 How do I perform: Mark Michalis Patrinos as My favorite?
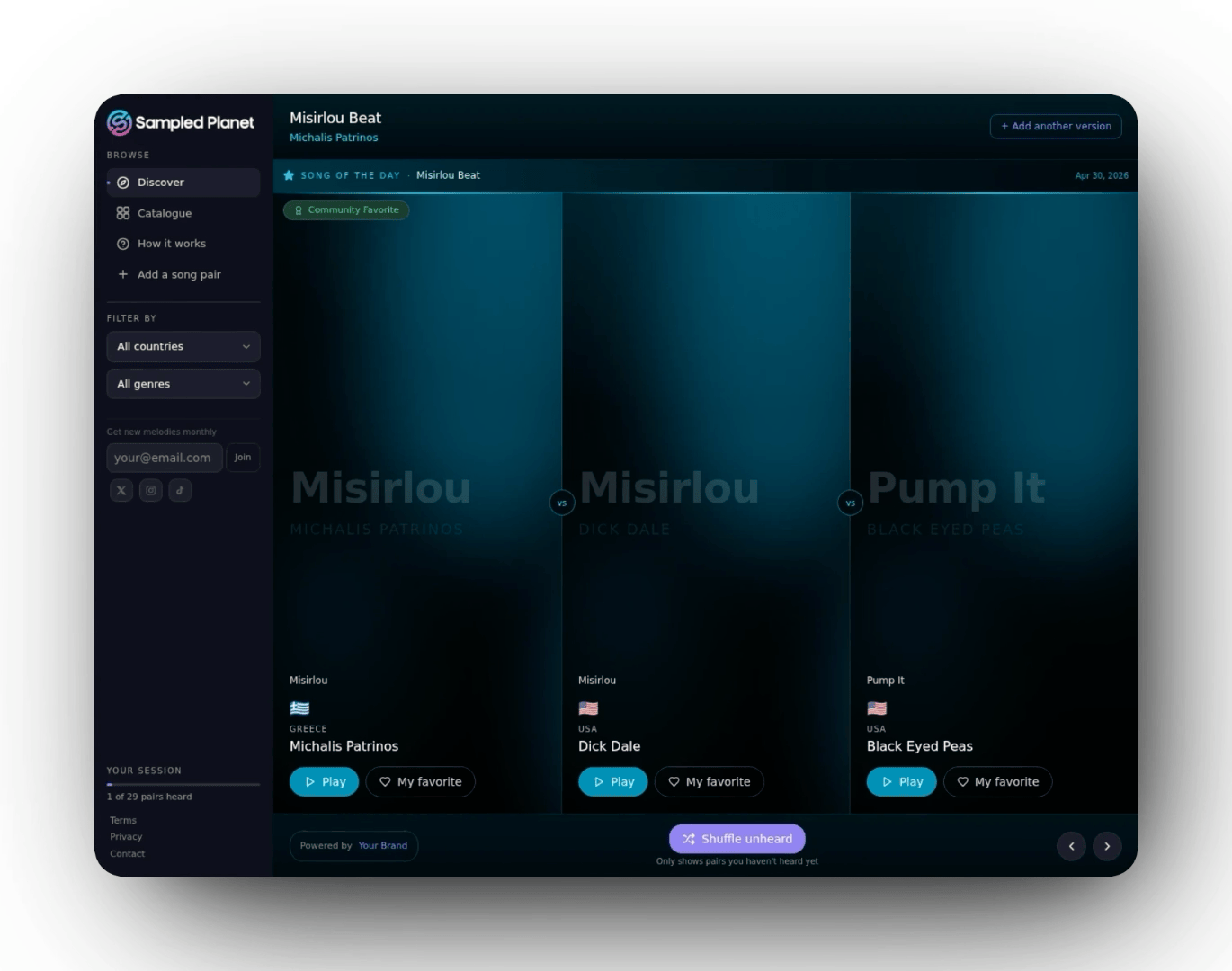pos(420,782)
